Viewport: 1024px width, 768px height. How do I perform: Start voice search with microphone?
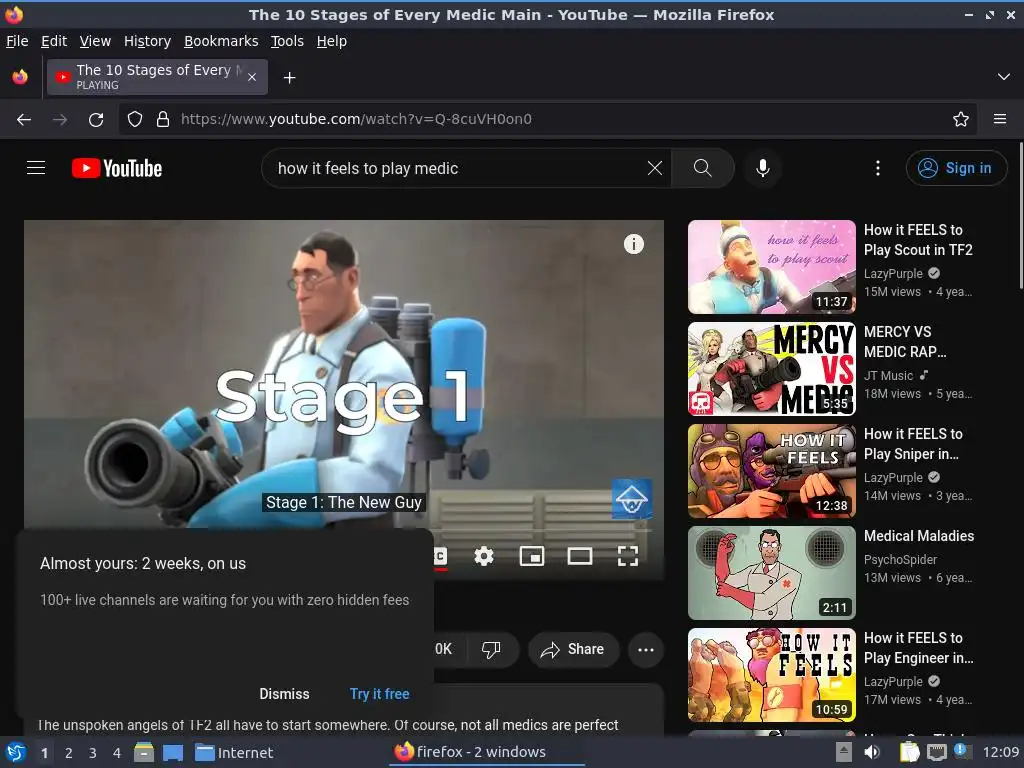click(762, 168)
